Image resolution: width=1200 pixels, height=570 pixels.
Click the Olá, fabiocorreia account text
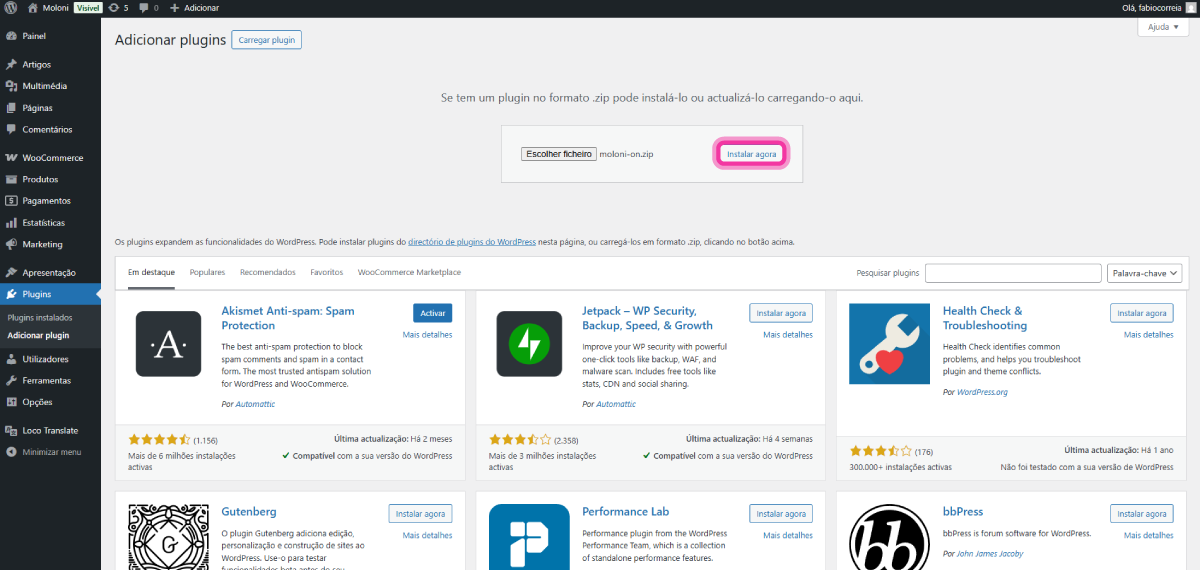tap(1151, 8)
